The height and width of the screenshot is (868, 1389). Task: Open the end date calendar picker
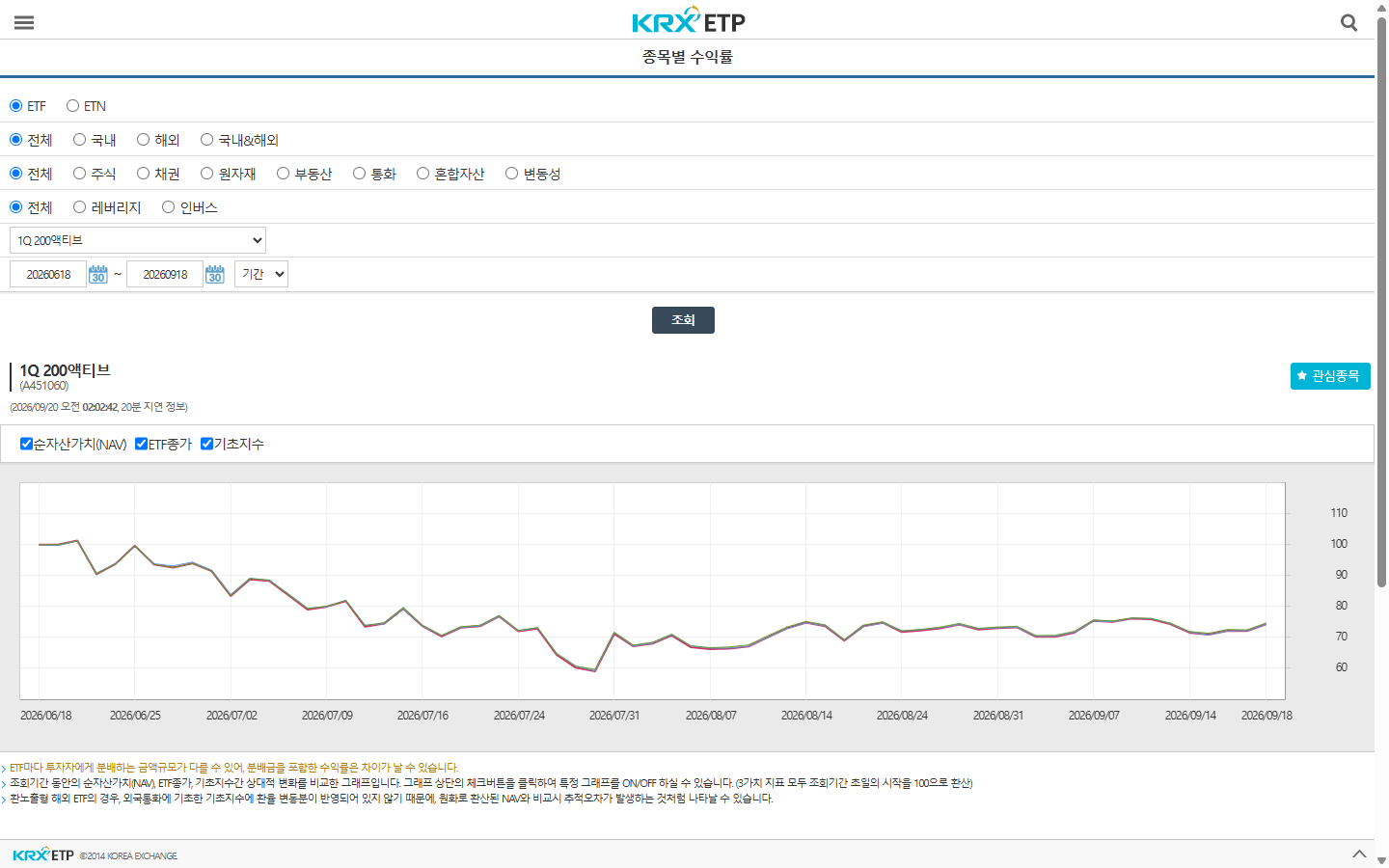click(x=215, y=274)
